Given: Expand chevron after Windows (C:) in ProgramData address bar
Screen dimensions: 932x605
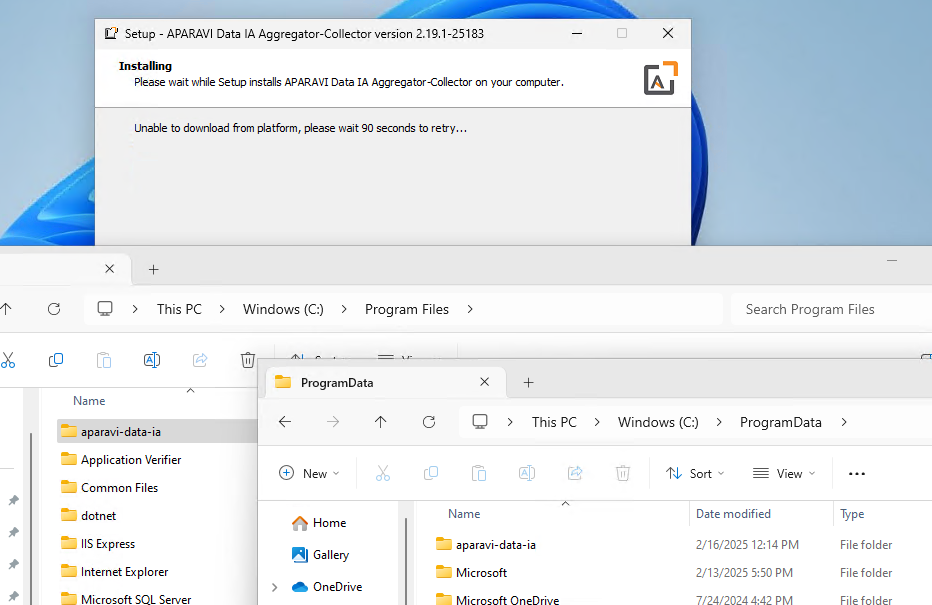Looking at the screenshot, I should 719,422.
